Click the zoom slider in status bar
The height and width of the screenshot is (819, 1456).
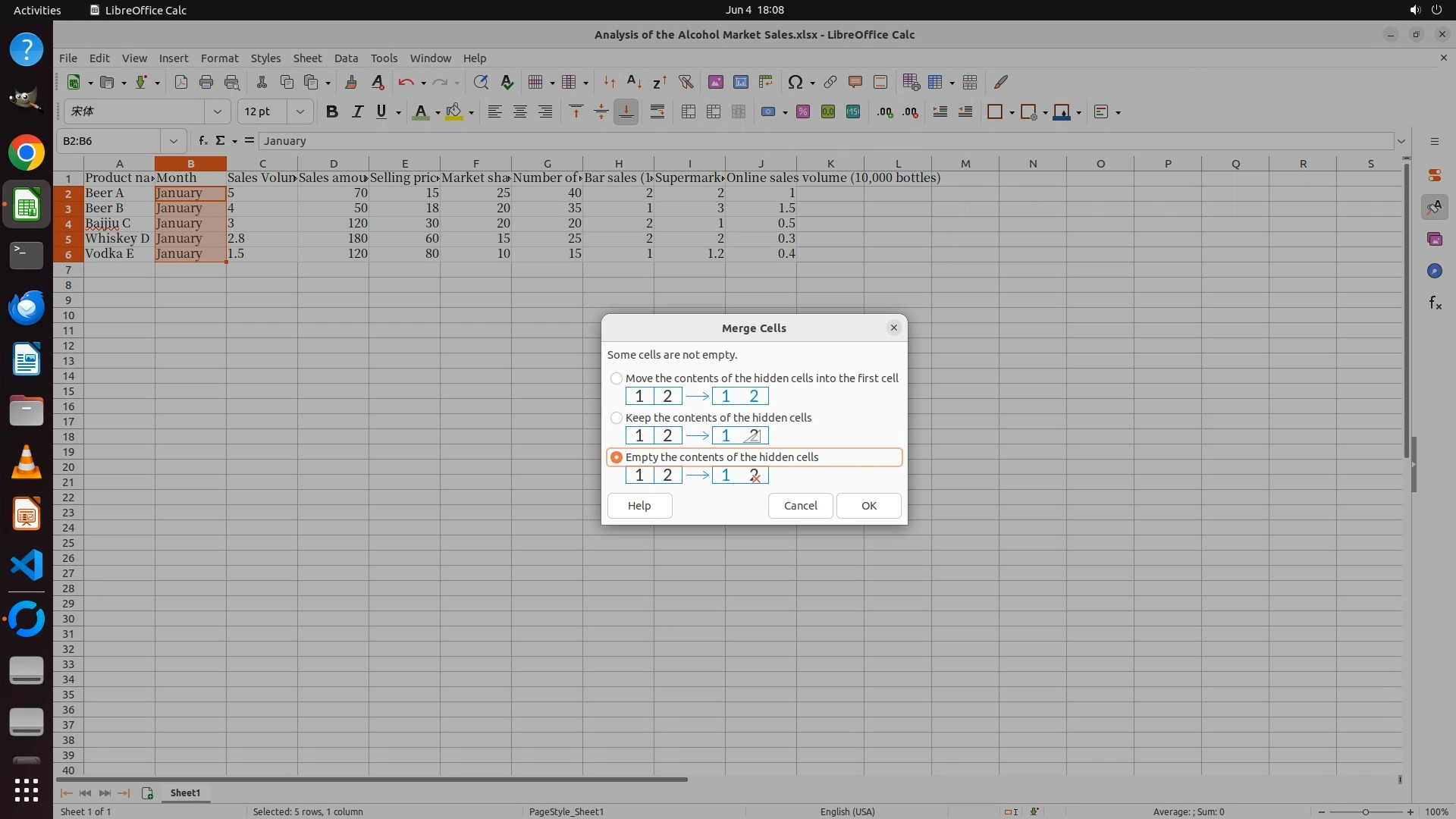[x=1365, y=812]
